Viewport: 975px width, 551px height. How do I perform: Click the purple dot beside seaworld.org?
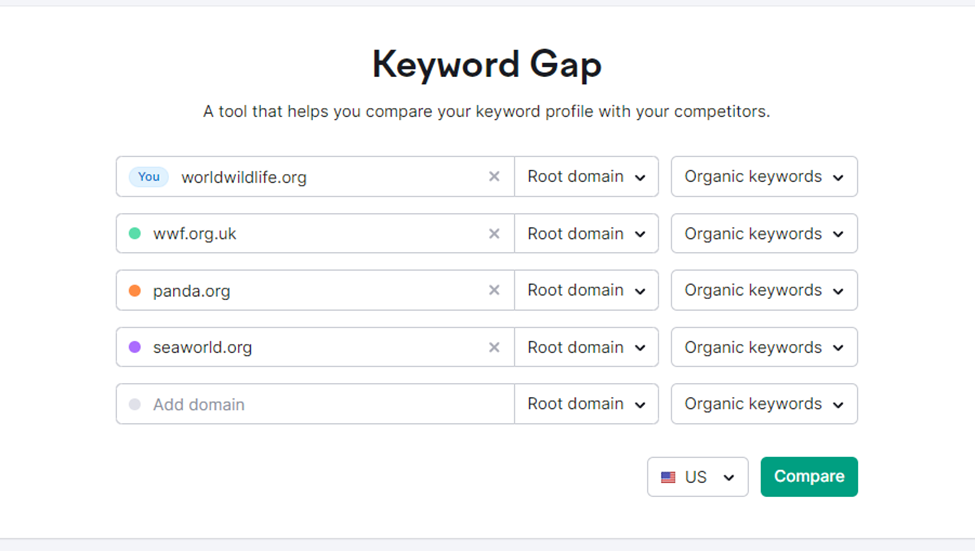tap(135, 347)
